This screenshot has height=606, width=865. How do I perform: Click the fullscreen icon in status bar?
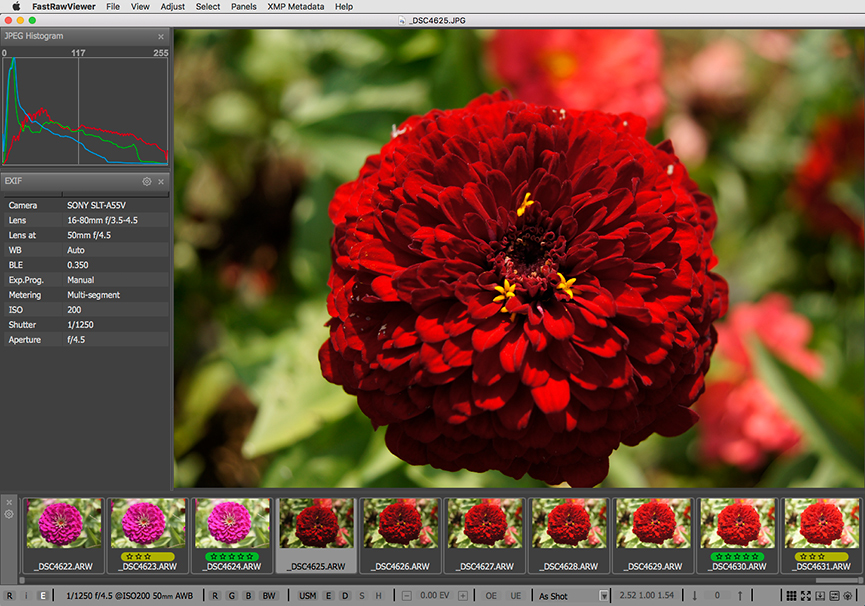[805, 596]
